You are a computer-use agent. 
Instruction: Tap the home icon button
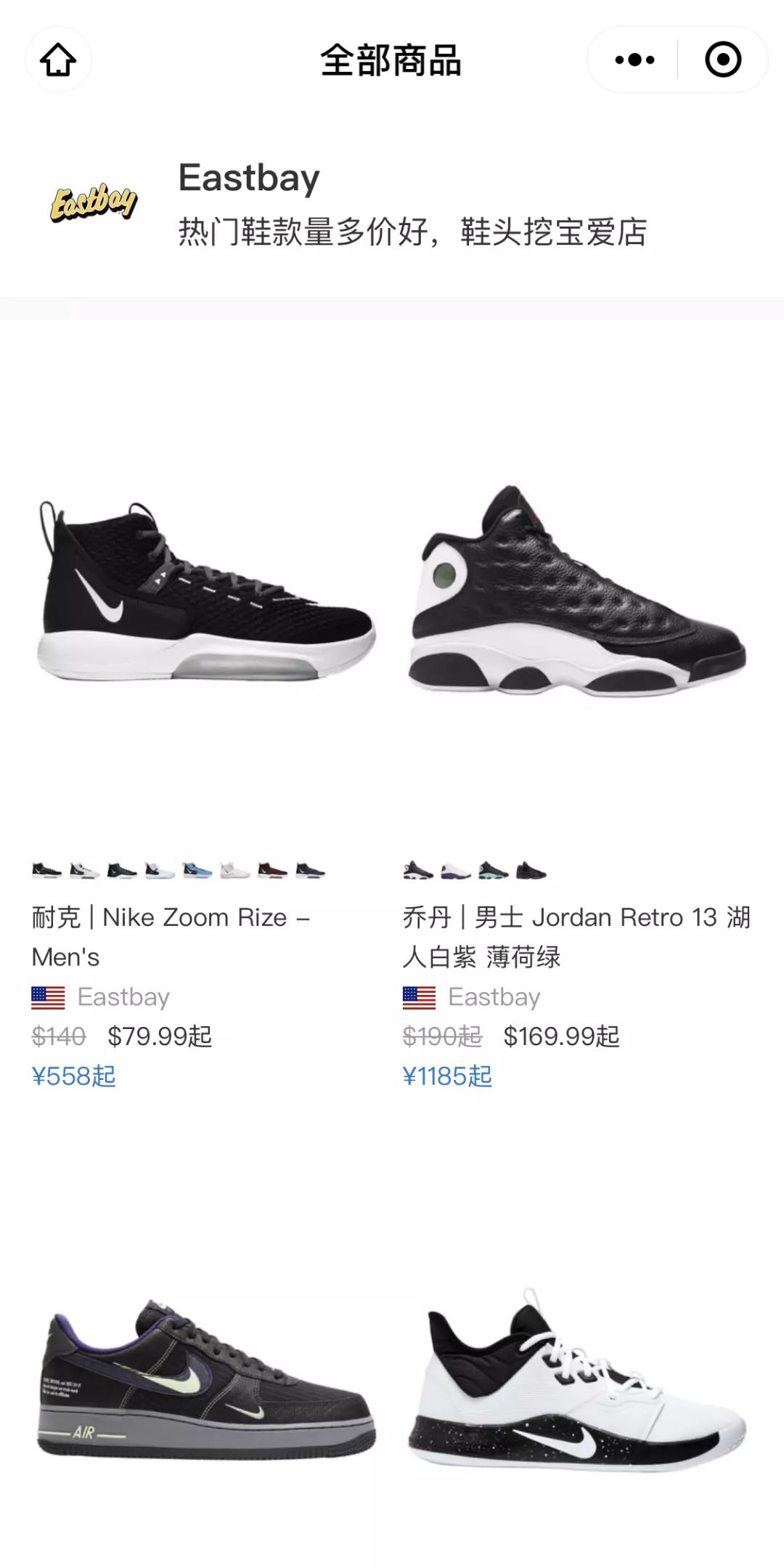click(x=58, y=60)
